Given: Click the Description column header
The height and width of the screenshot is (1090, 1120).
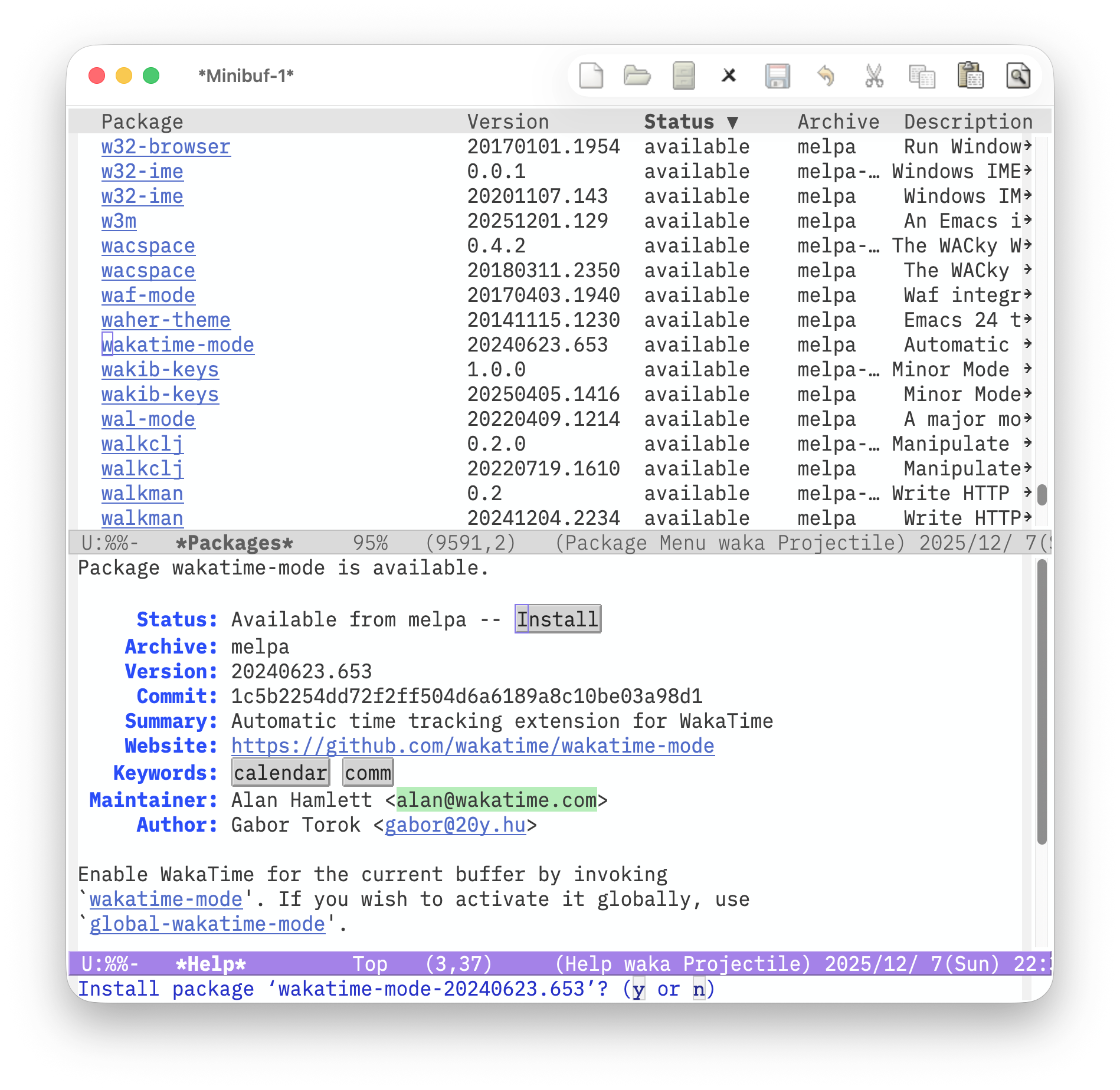Looking at the screenshot, I should pos(968,122).
